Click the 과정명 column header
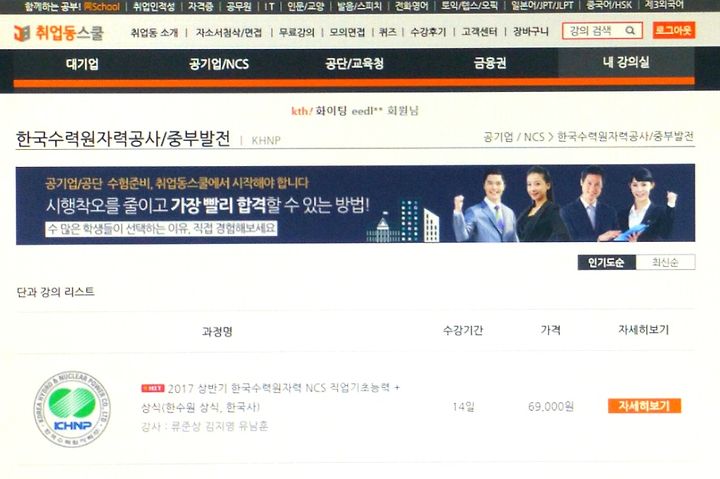Image resolution: width=720 pixels, height=479 pixels. (x=217, y=332)
